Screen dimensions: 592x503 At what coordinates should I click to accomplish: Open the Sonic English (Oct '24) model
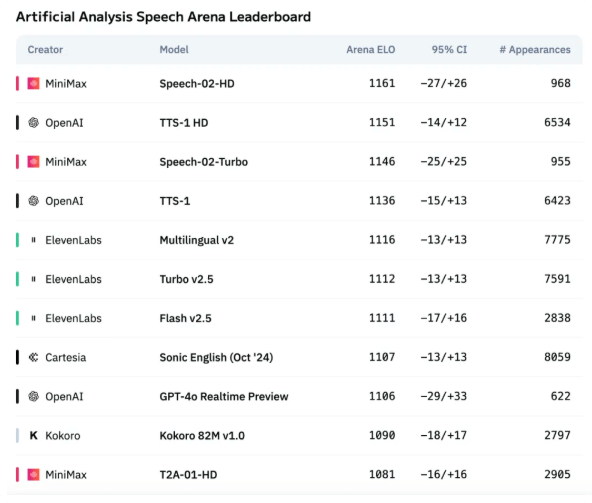[x=216, y=357]
